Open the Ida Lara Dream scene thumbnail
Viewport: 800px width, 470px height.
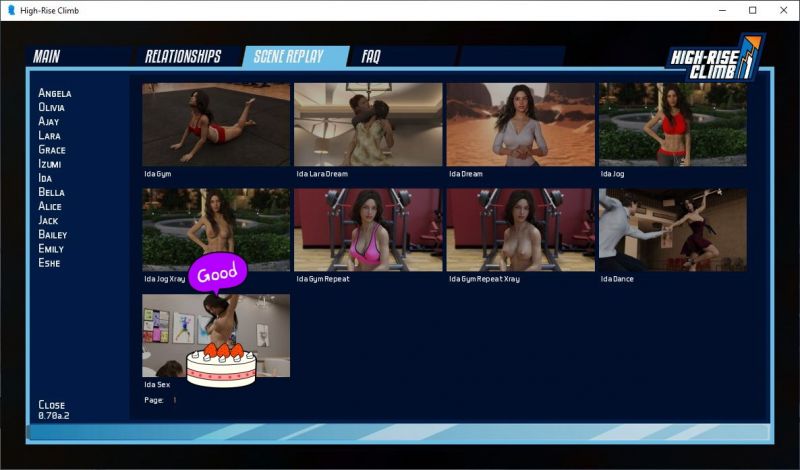tap(368, 125)
